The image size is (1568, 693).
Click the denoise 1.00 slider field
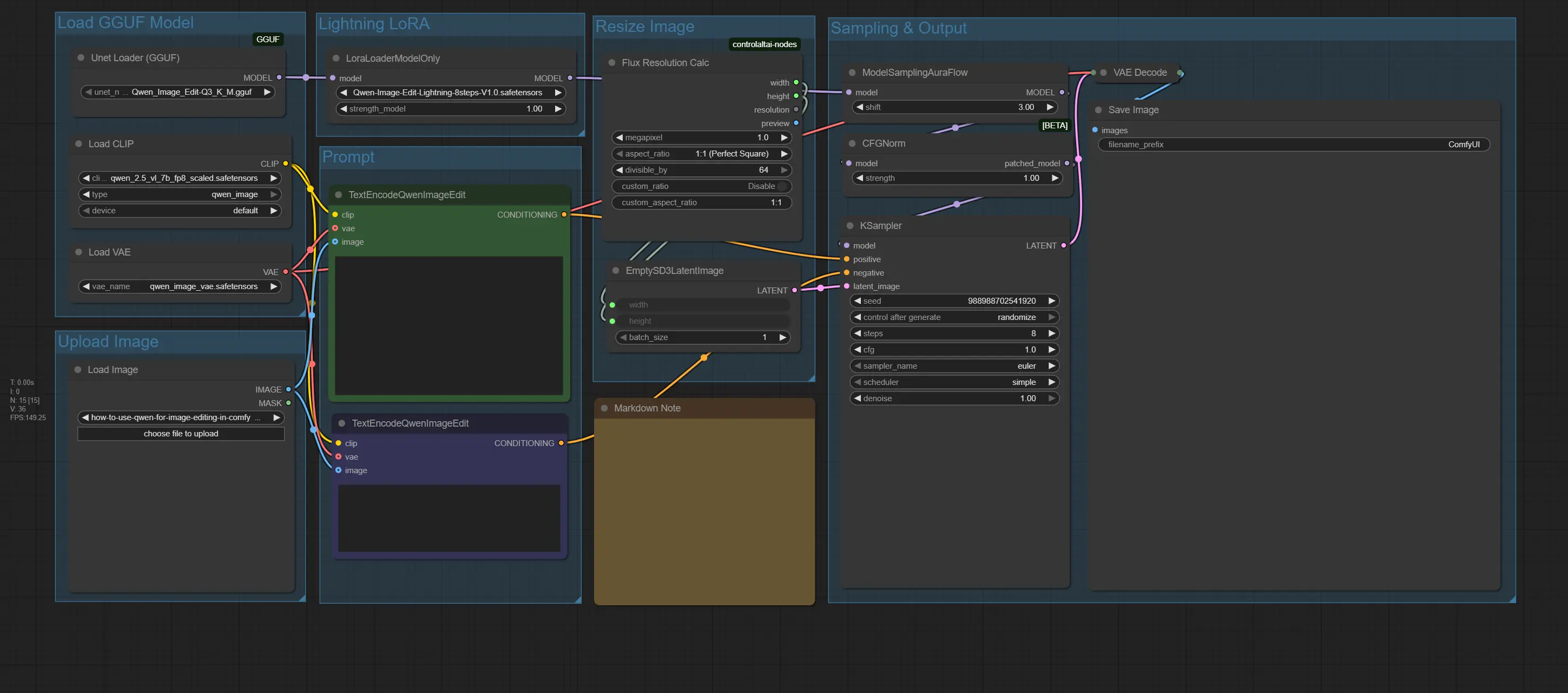pos(954,398)
